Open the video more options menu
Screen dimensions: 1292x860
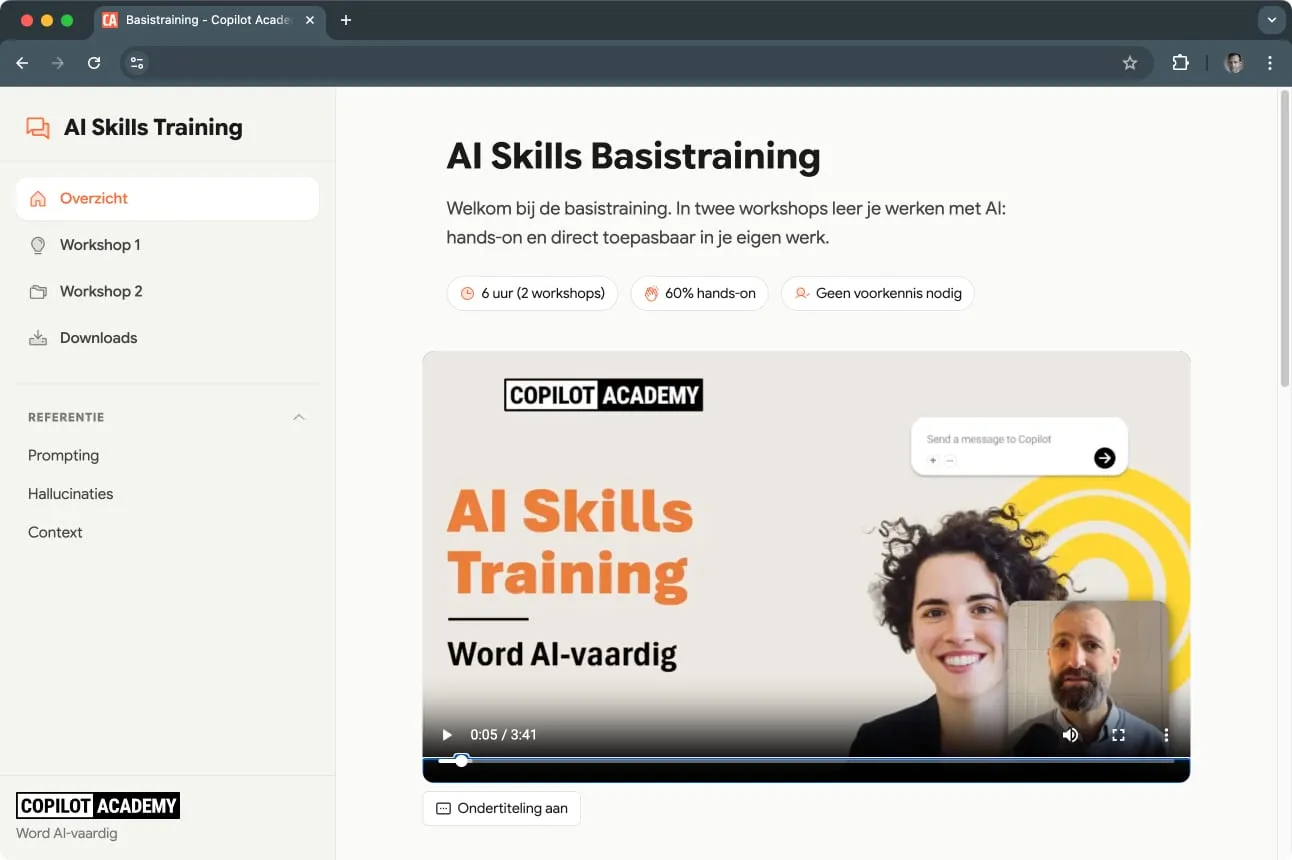click(x=1166, y=735)
